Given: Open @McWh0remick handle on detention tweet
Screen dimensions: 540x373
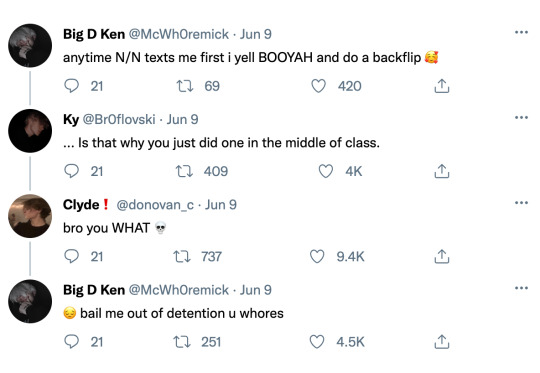Looking at the screenshot, I should point(179,290).
